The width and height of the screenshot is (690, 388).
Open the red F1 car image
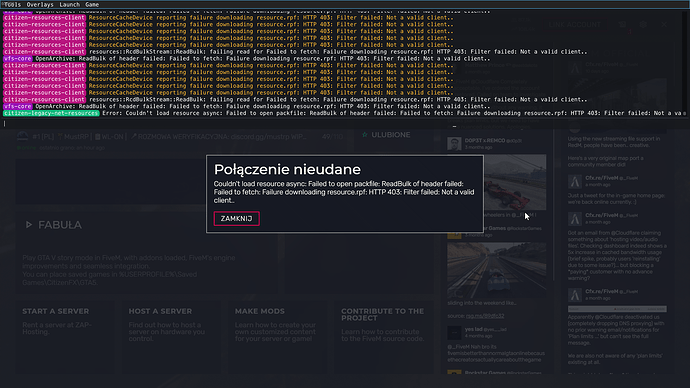[515, 182]
